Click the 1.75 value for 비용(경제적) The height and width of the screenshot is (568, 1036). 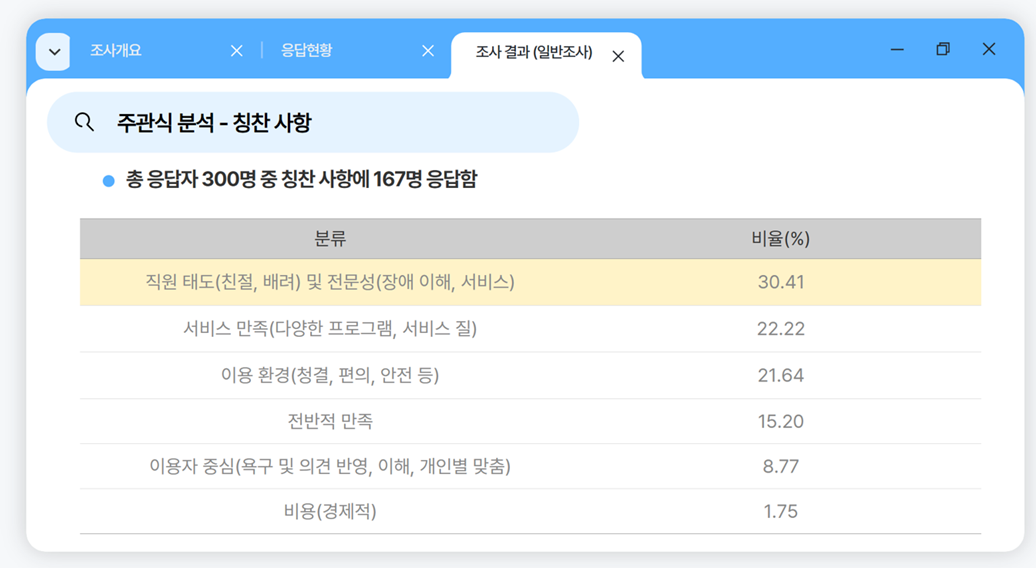[780, 511]
